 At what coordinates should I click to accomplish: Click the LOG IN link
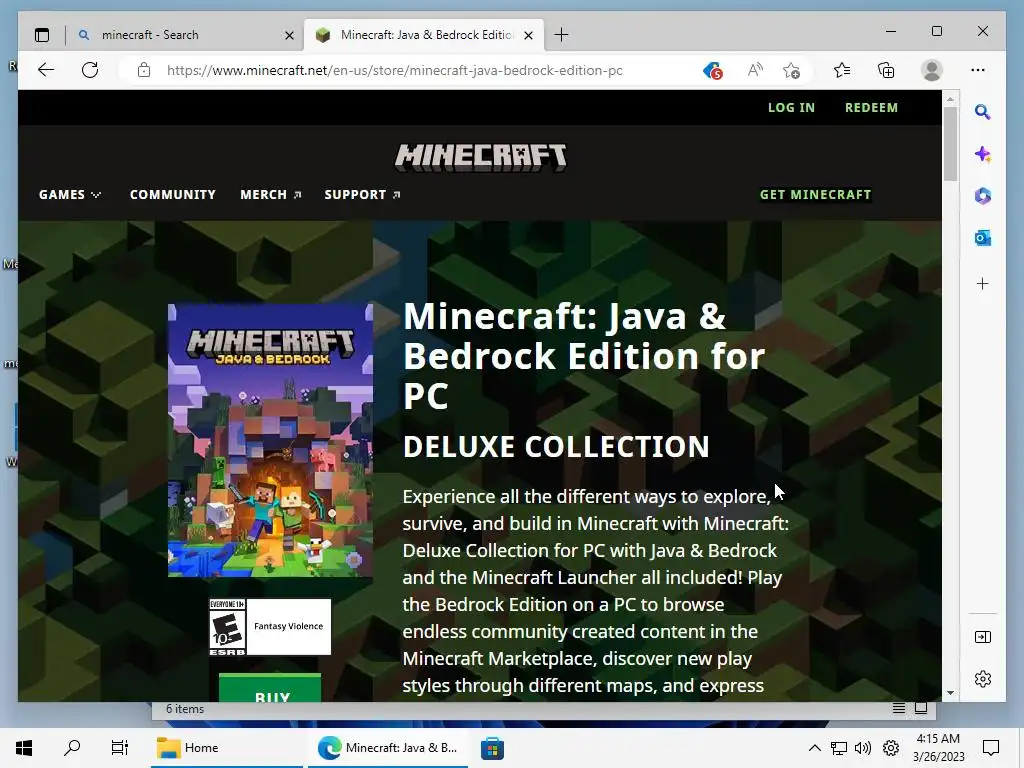[x=791, y=108]
